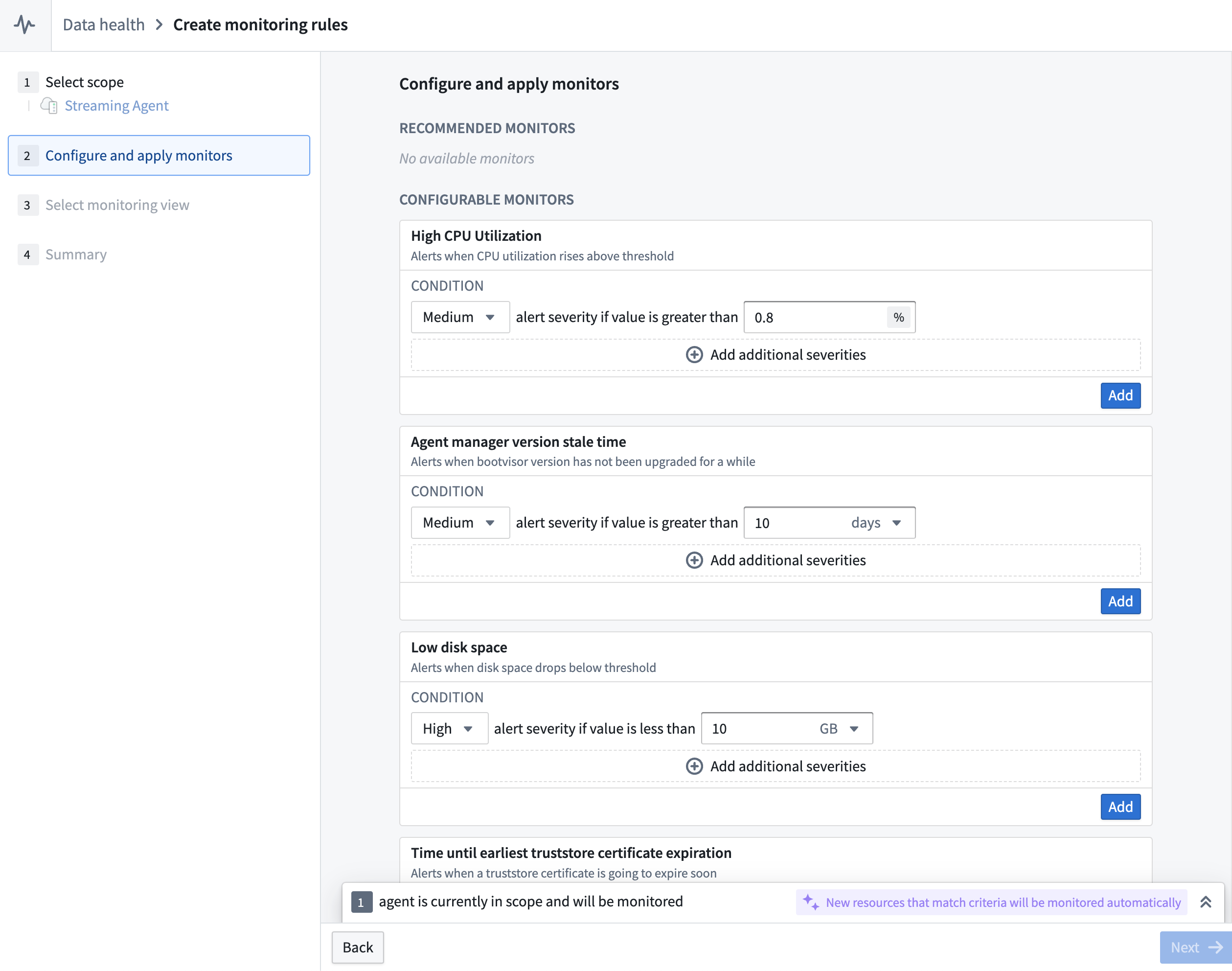Click the Add button for High CPU Utilization
The width and height of the screenshot is (1232, 971).
click(1121, 395)
